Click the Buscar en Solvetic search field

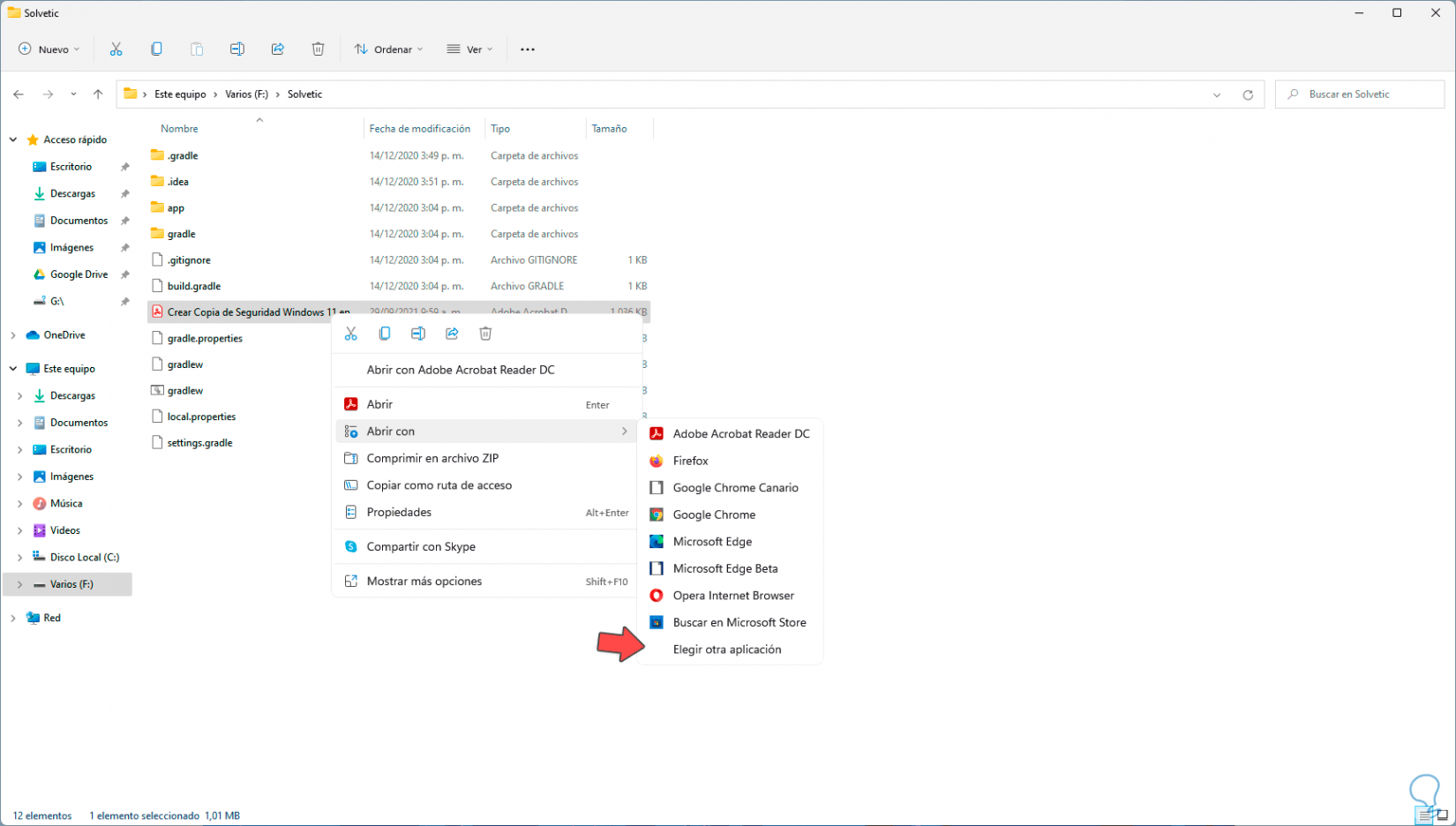(1360, 94)
